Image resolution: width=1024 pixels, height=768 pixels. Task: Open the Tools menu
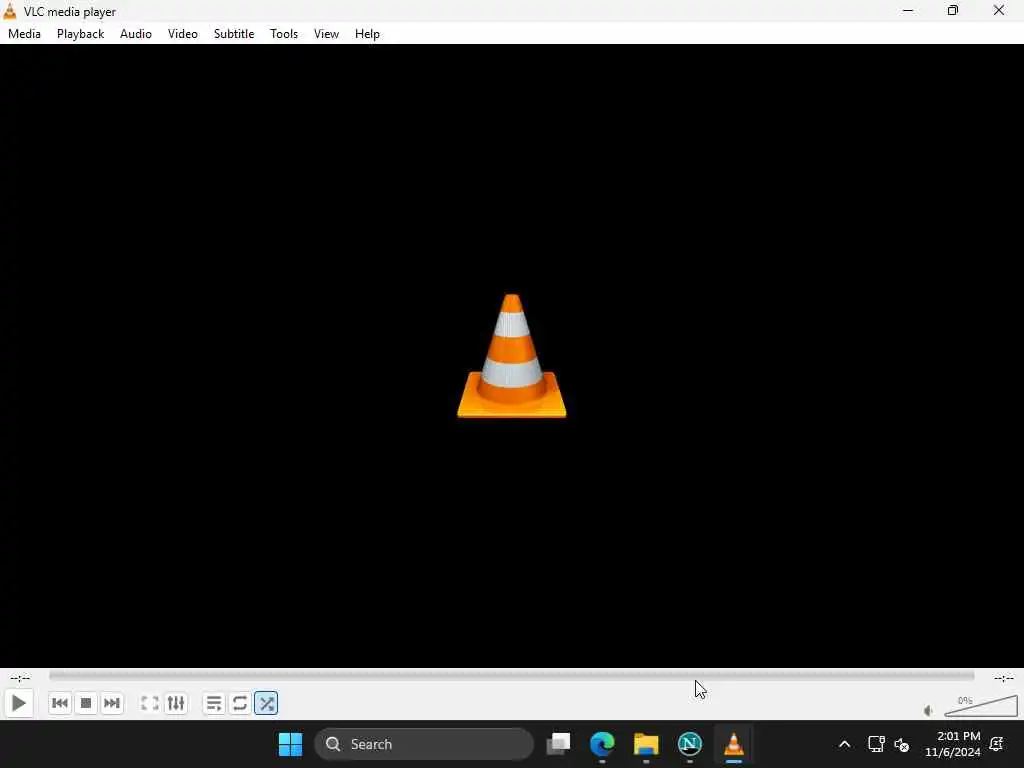tap(284, 34)
